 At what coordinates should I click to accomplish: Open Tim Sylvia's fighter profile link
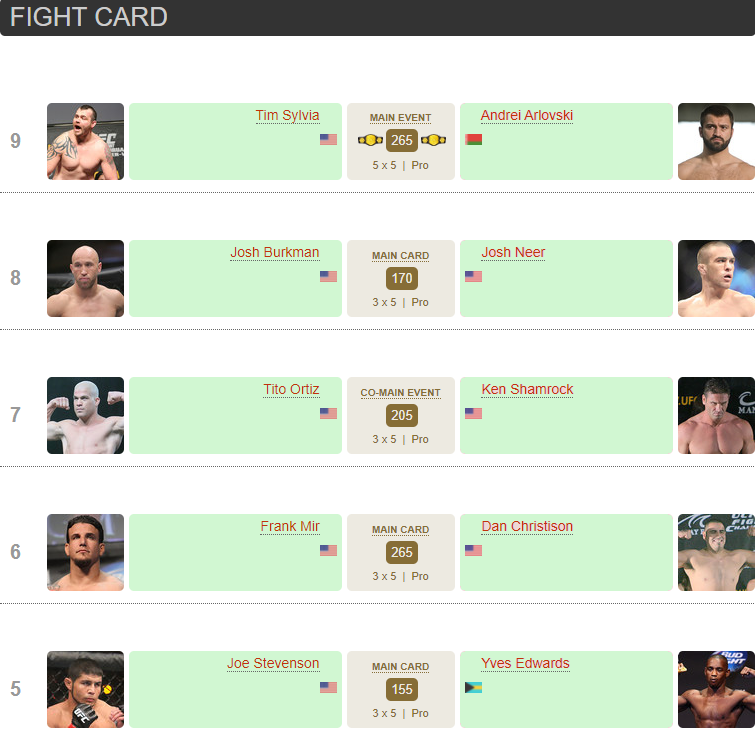(x=287, y=115)
